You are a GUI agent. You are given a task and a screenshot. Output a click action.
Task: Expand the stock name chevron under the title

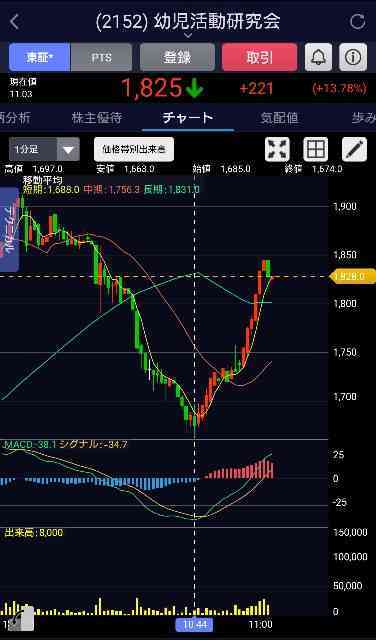click(x=188, y=36)
